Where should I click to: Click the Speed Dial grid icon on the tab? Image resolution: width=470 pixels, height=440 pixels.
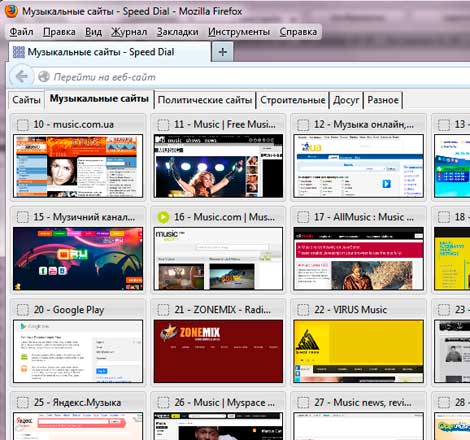[x=19, y=52]
